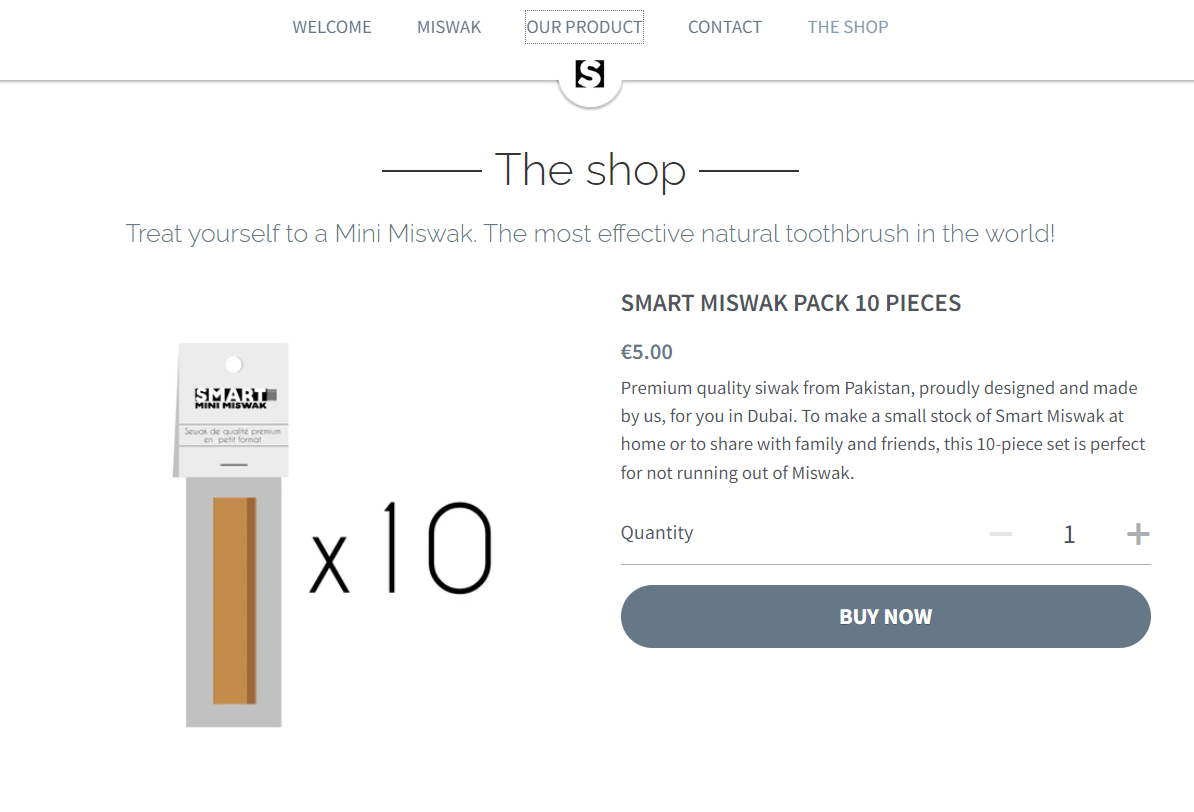This screenshot has width=1194, height=812.
Task: Open the WELCOME navigation item
Action: [x=332, y=27]
